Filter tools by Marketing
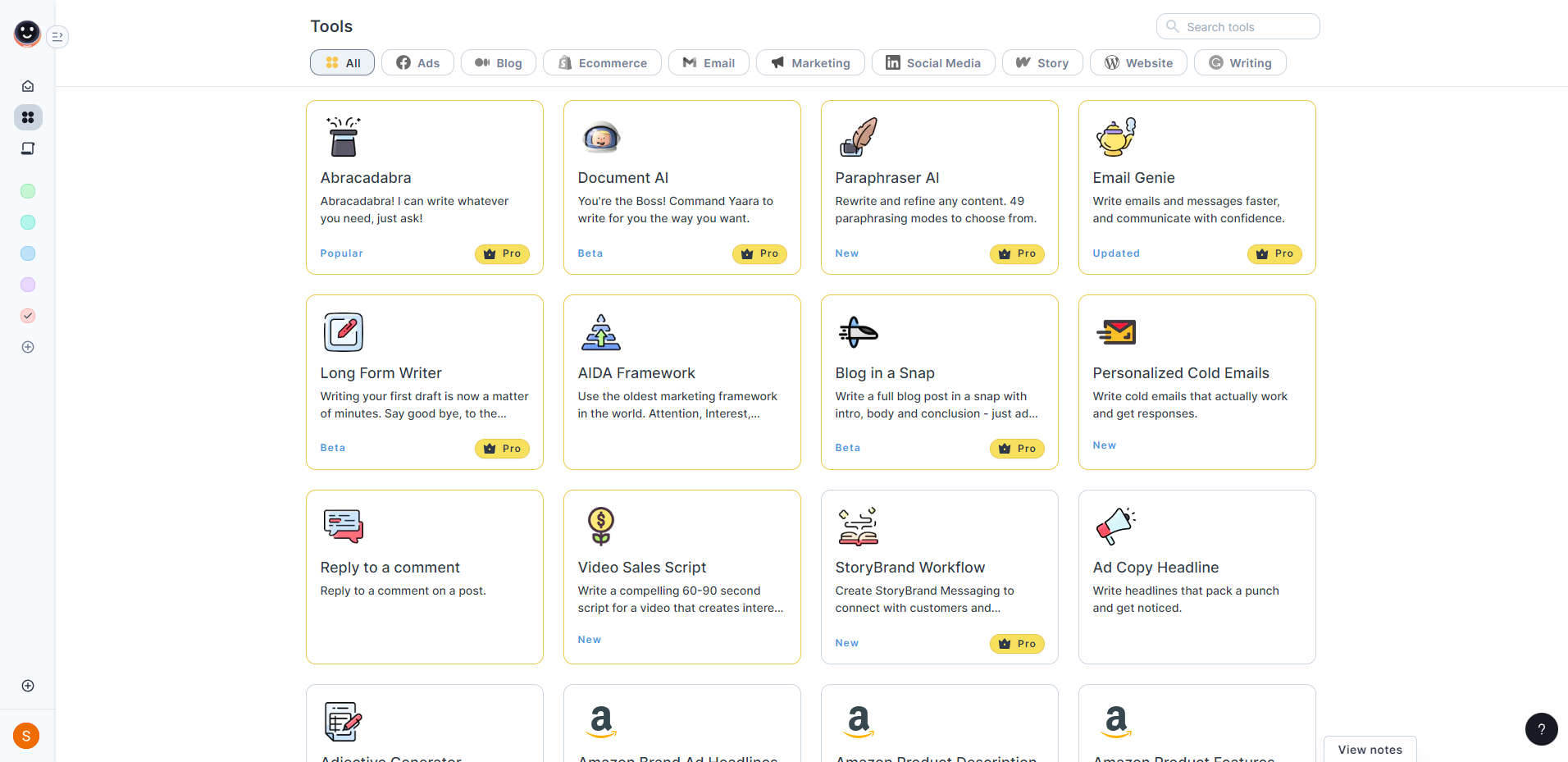 pyautogui.click(x=810, y=62)
